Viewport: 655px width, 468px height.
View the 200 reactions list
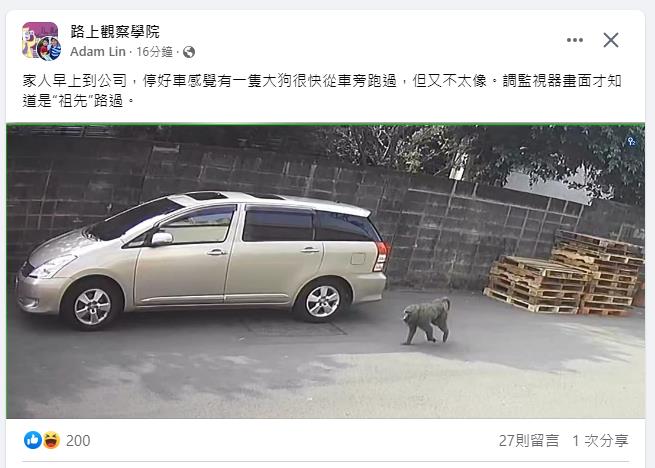pyautogui.click(x=78, y=440)
